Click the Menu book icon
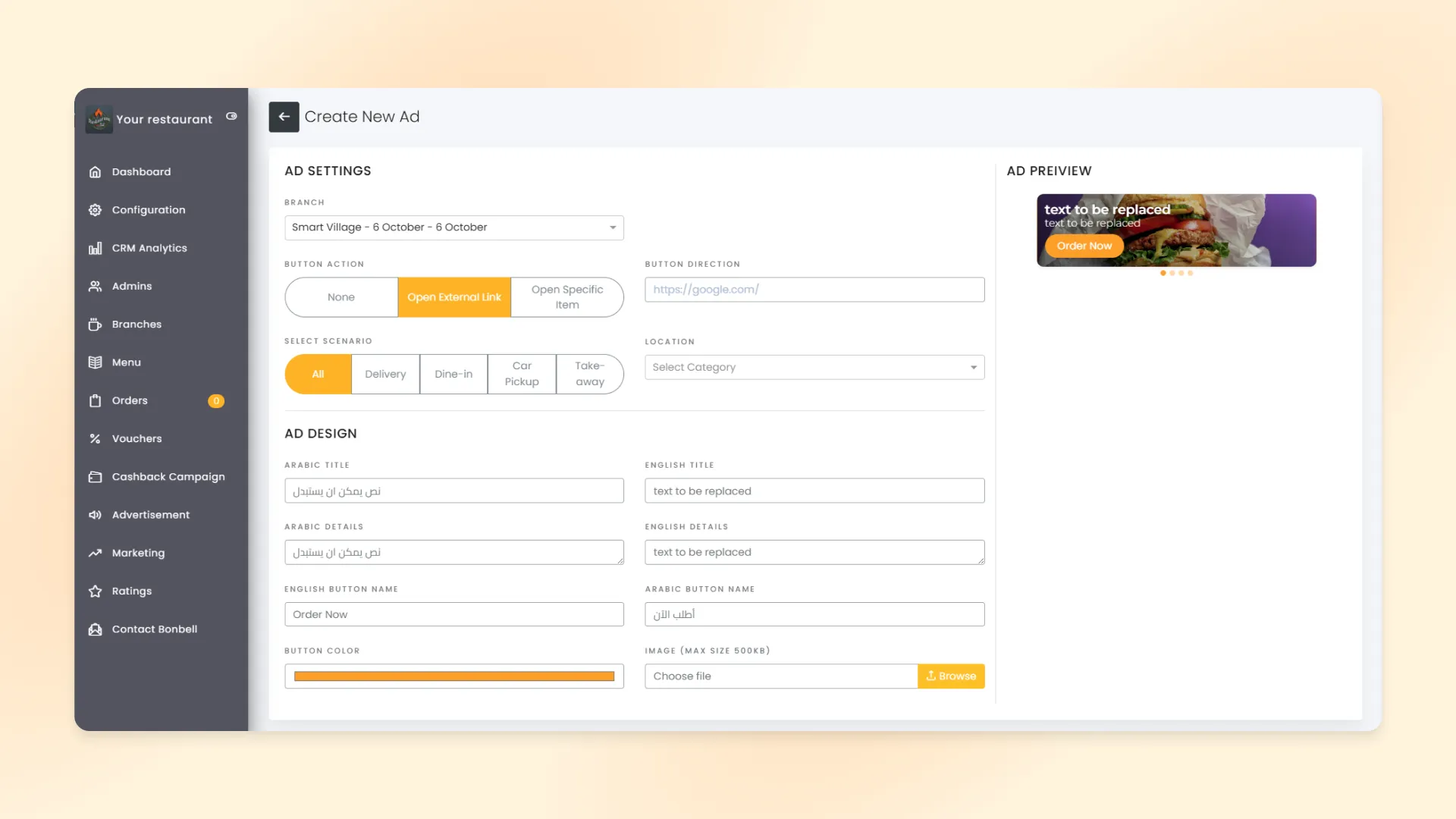 [x=95, y=362]
